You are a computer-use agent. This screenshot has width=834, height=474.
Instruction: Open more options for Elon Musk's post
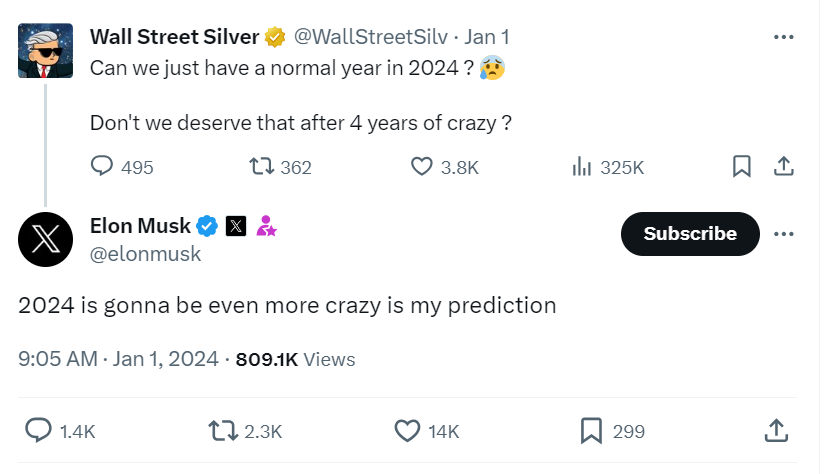click(x=785, y=234)
